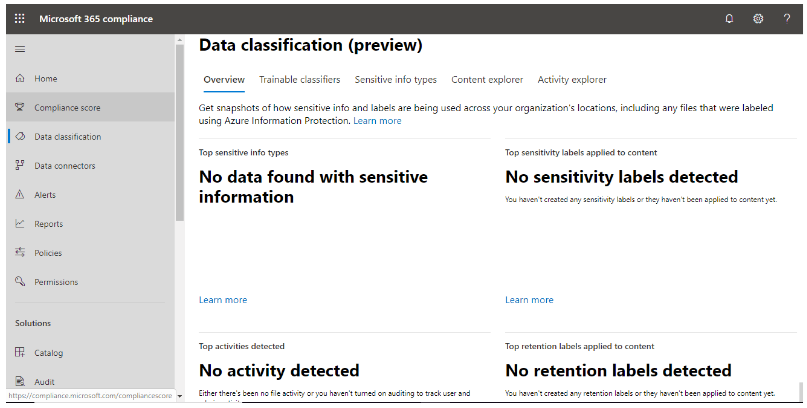Click the Audit document icon
This screenshot has width=807, height=408.
point(20,381)
